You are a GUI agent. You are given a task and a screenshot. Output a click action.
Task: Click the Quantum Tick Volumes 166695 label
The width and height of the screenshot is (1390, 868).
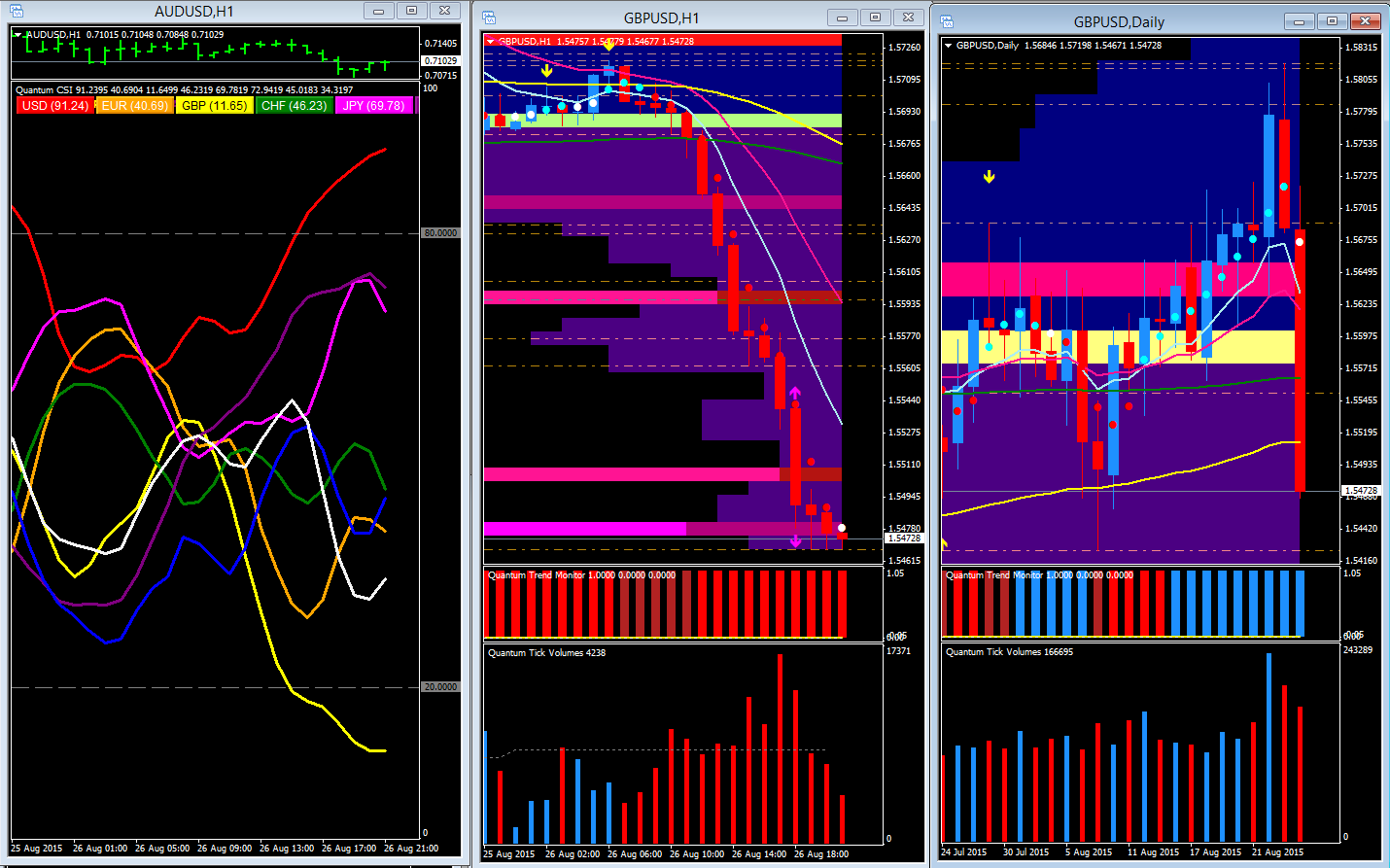(x=1009, y=652)
